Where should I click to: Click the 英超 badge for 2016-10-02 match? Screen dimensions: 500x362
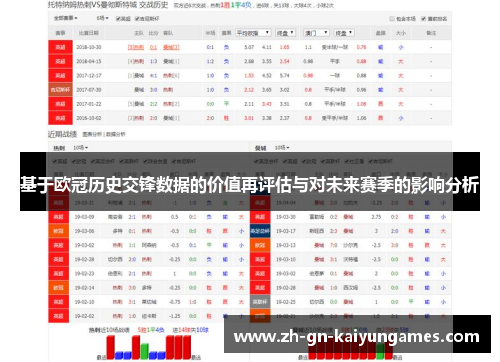[60, 118]
